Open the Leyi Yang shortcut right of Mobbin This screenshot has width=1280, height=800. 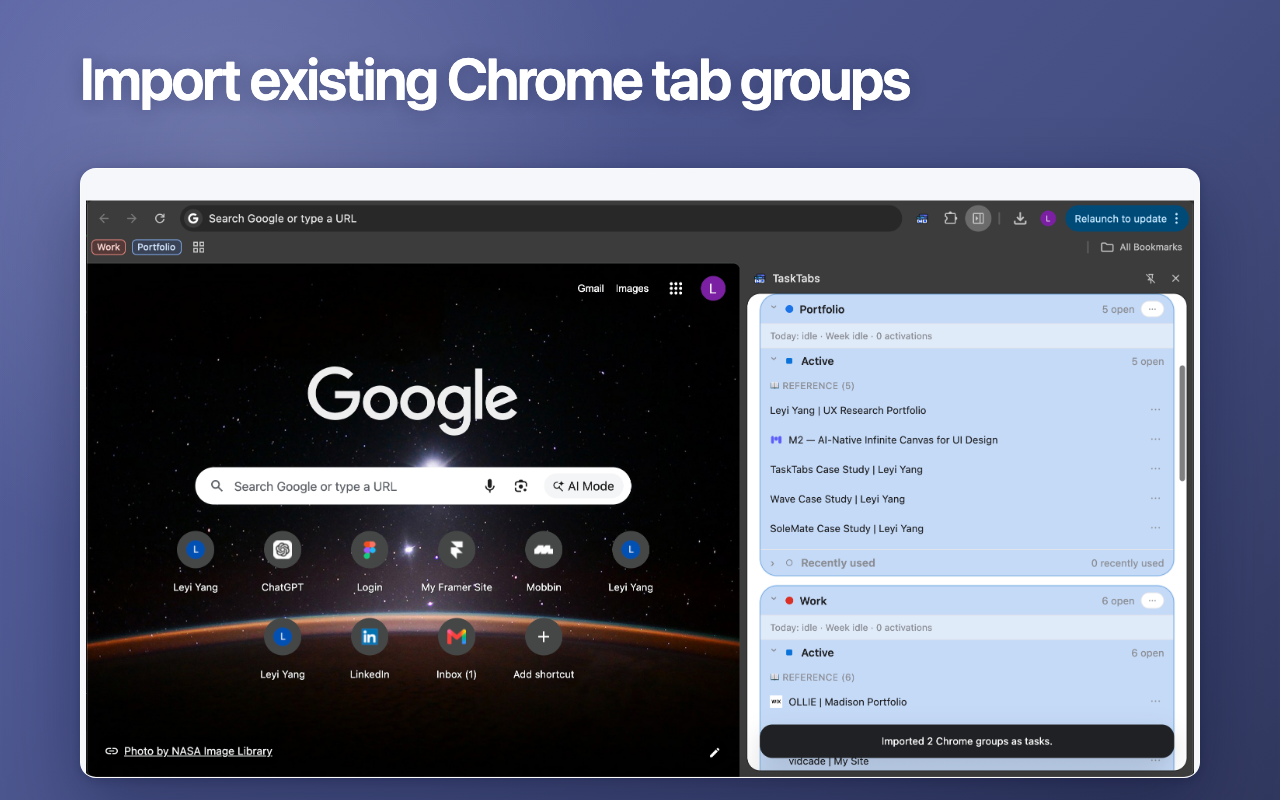(630, 561)
